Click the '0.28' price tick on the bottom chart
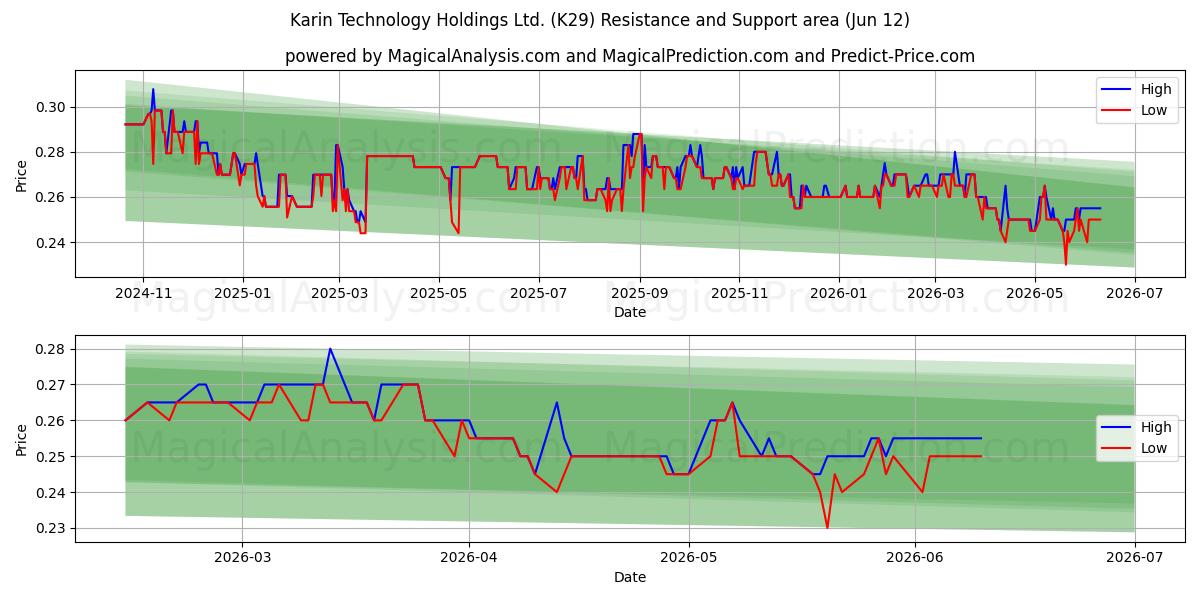This screenshot has width=1200, height=600. [51, 349]
